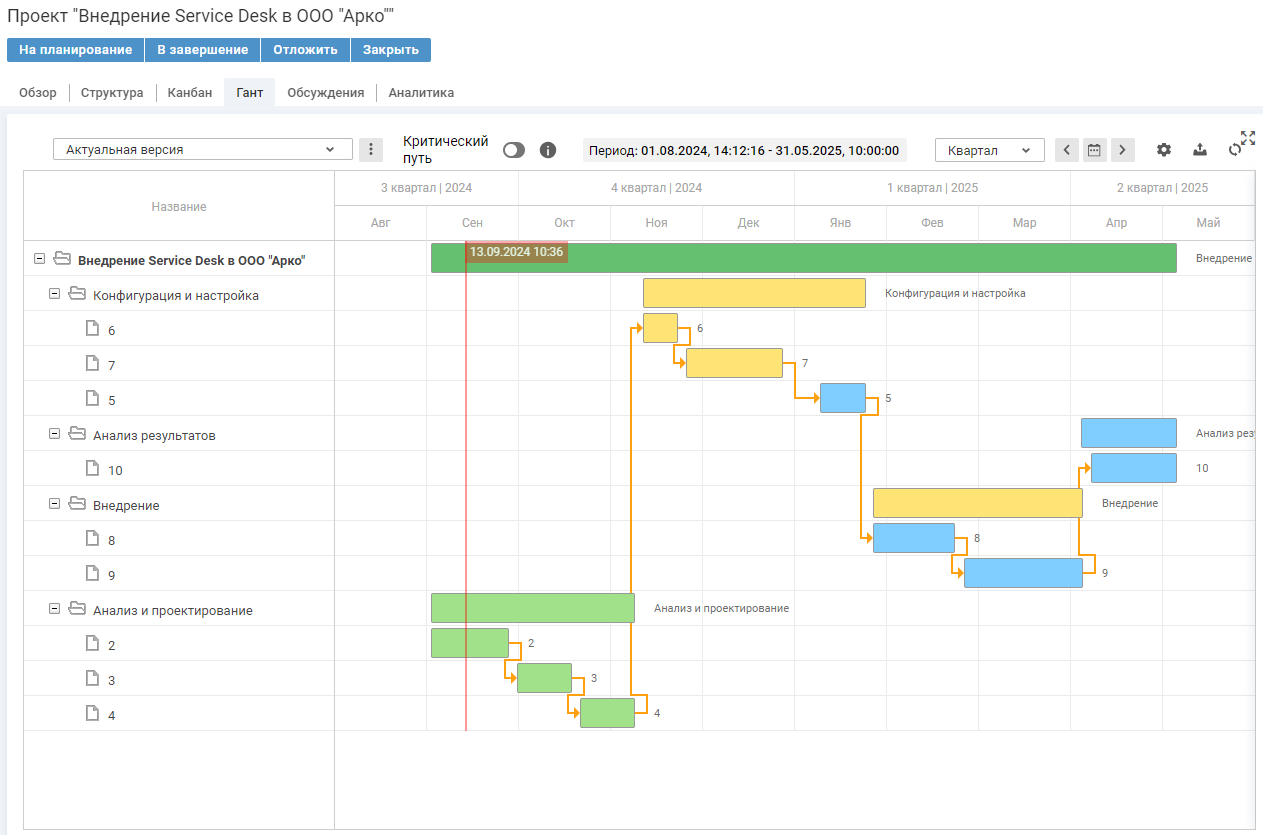Collapse the Анализ и проектирование group
The width and height of the screenshot is (1263, 835).
[x=55, y=609]
